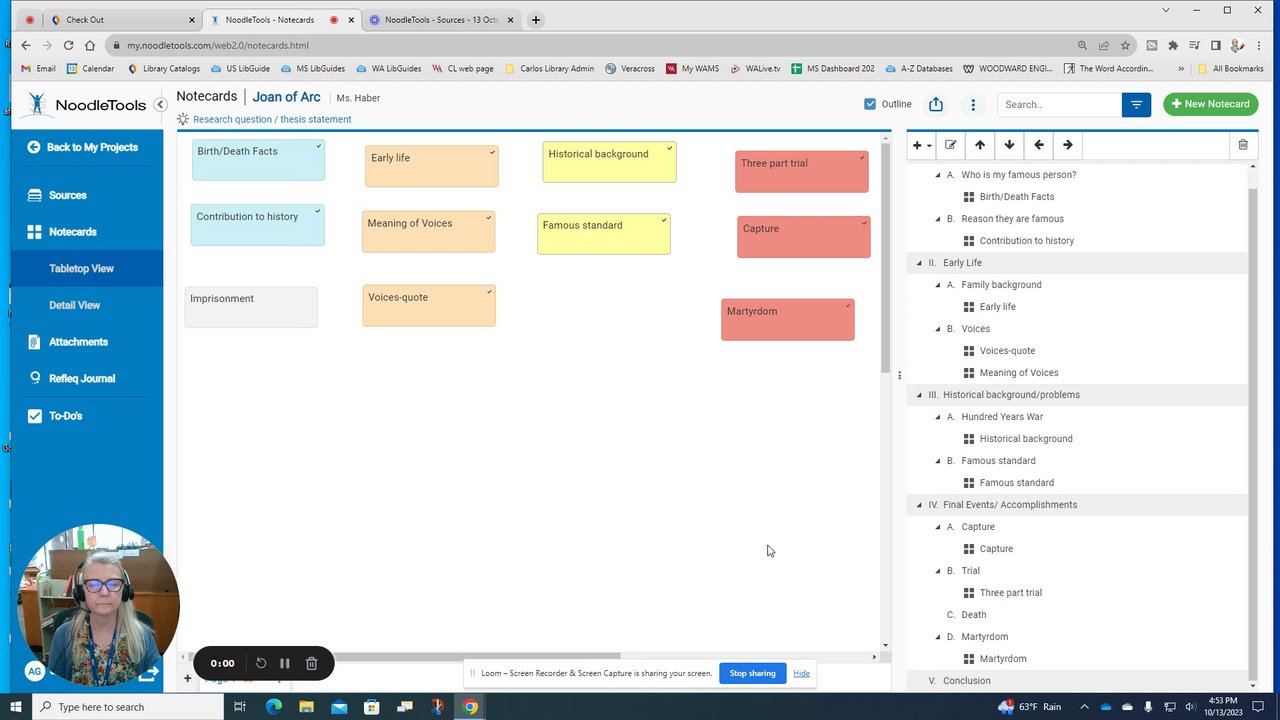
Task: Open the three-dot more options menu
Action: [x=973, y=104]
